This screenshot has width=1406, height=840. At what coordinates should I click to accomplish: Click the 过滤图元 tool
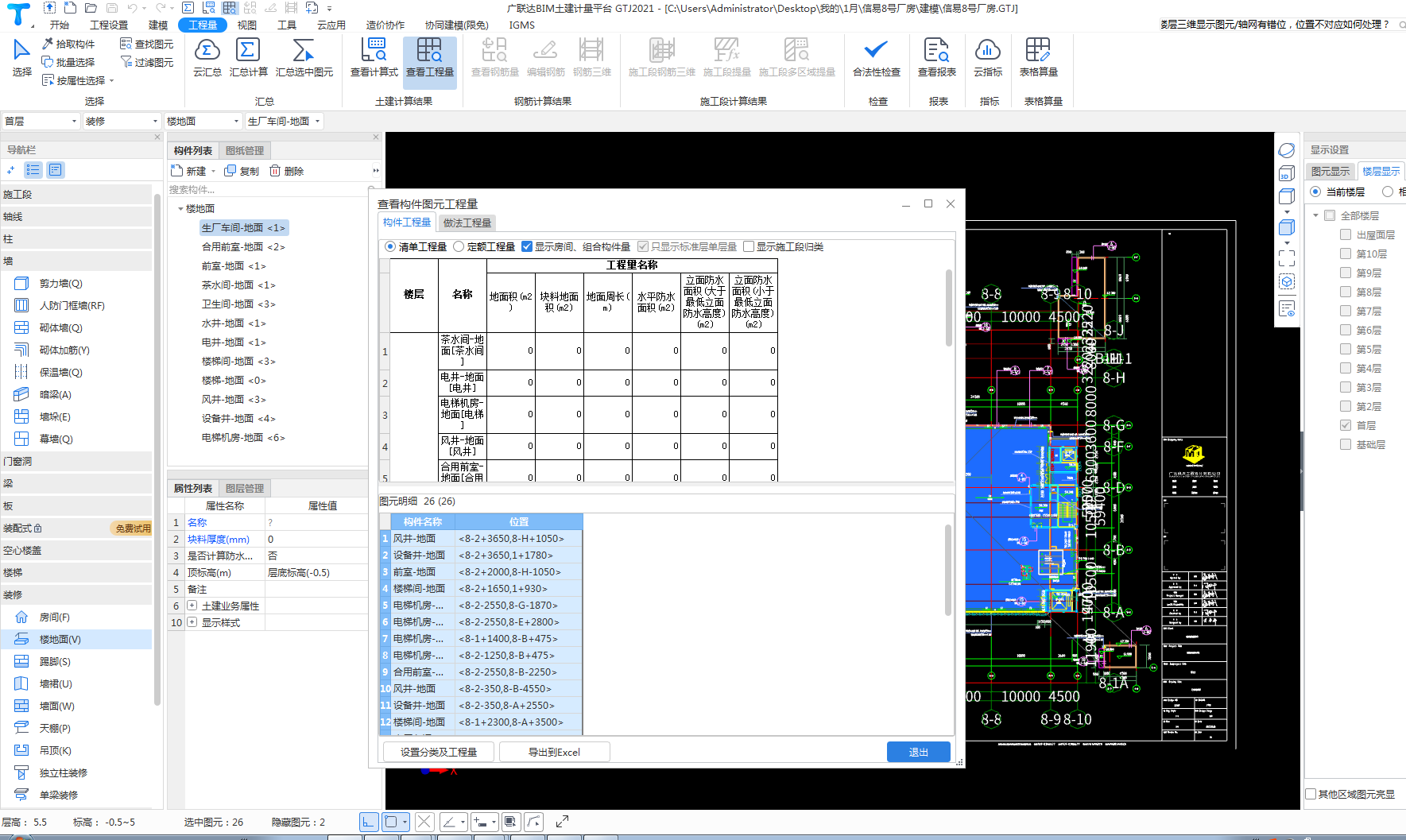click(x=146, y=62)
